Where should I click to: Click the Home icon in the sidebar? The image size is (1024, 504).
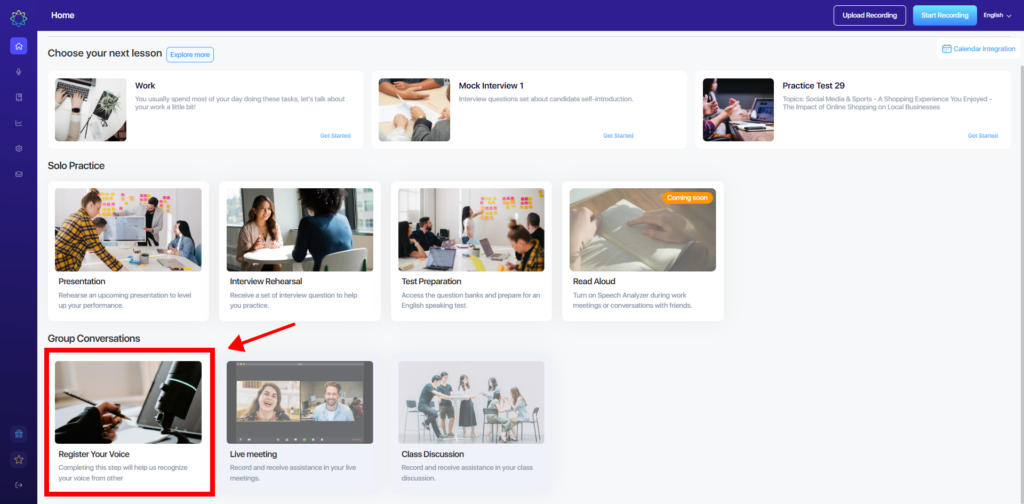click(x=18, y=46)
